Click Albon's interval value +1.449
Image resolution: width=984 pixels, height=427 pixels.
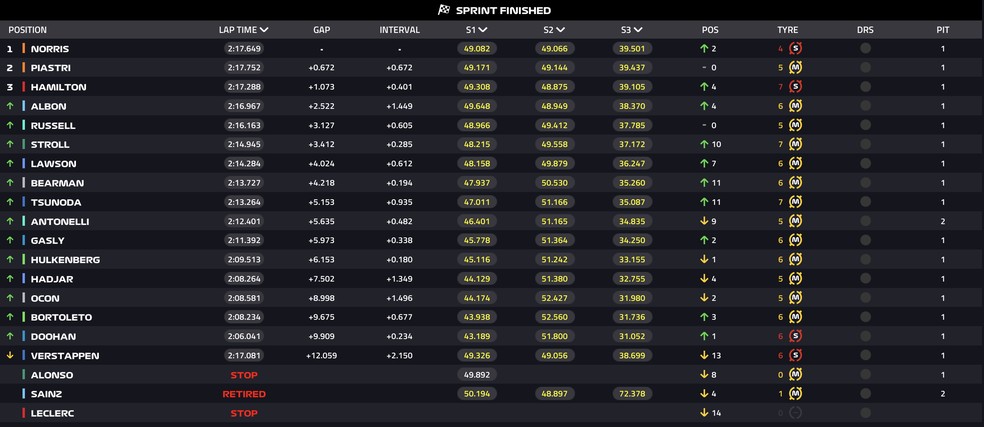coord(399,106)
